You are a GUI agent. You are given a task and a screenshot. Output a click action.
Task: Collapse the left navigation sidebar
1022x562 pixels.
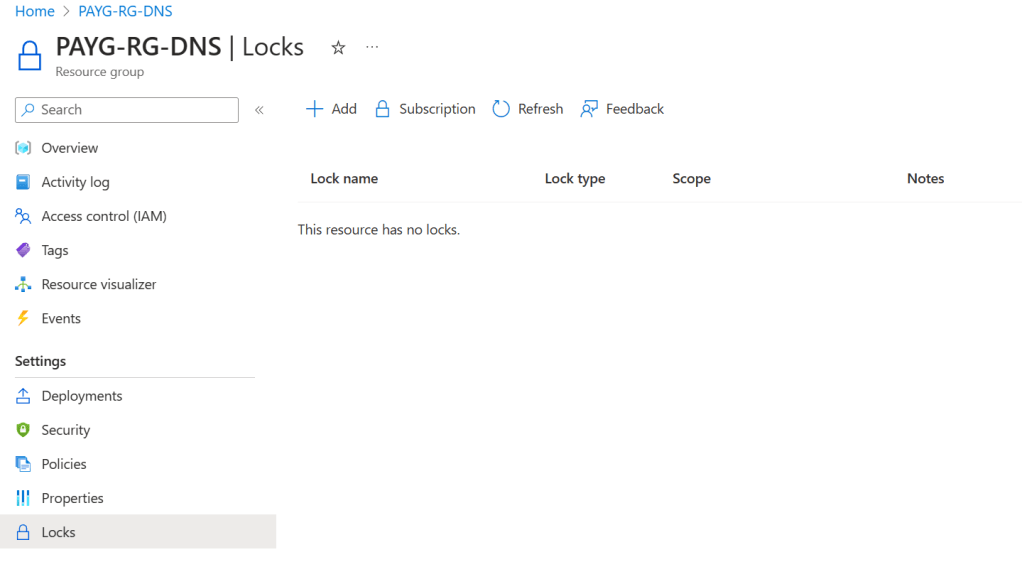pyautogui.click(x=259, y=110)
